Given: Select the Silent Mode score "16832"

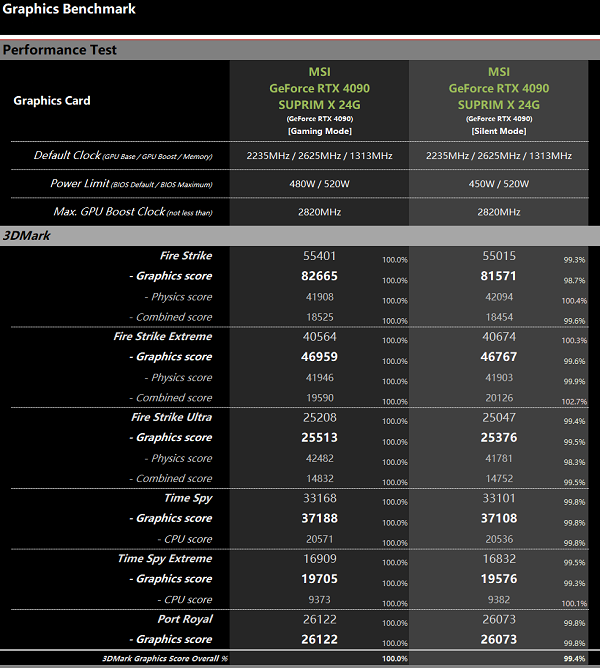Looking at the screenshot, I should (x=499, y=559).
